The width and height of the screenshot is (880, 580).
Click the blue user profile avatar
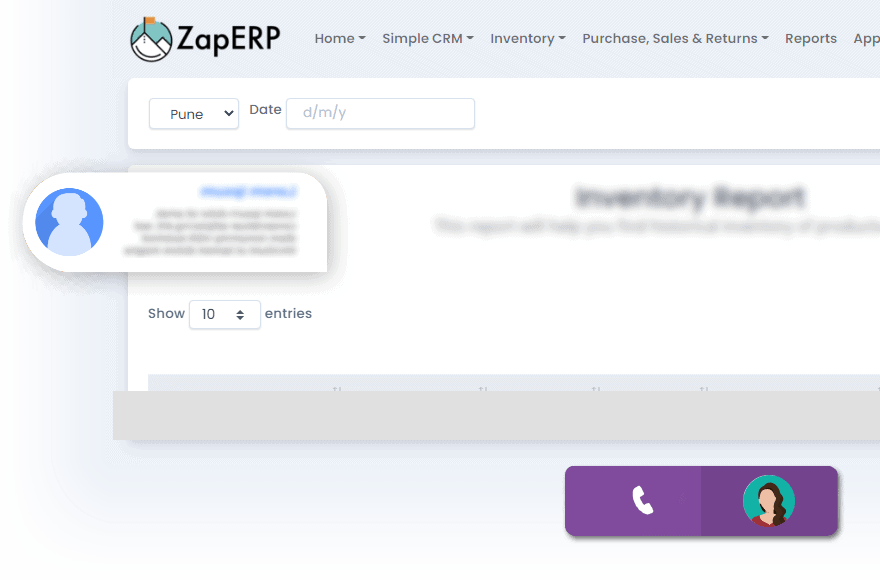point(69,222)
